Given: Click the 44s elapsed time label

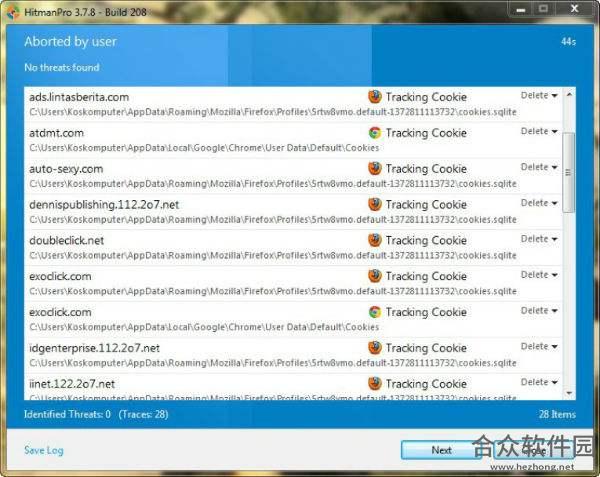Looking at the screenshot, I should 568,41.
